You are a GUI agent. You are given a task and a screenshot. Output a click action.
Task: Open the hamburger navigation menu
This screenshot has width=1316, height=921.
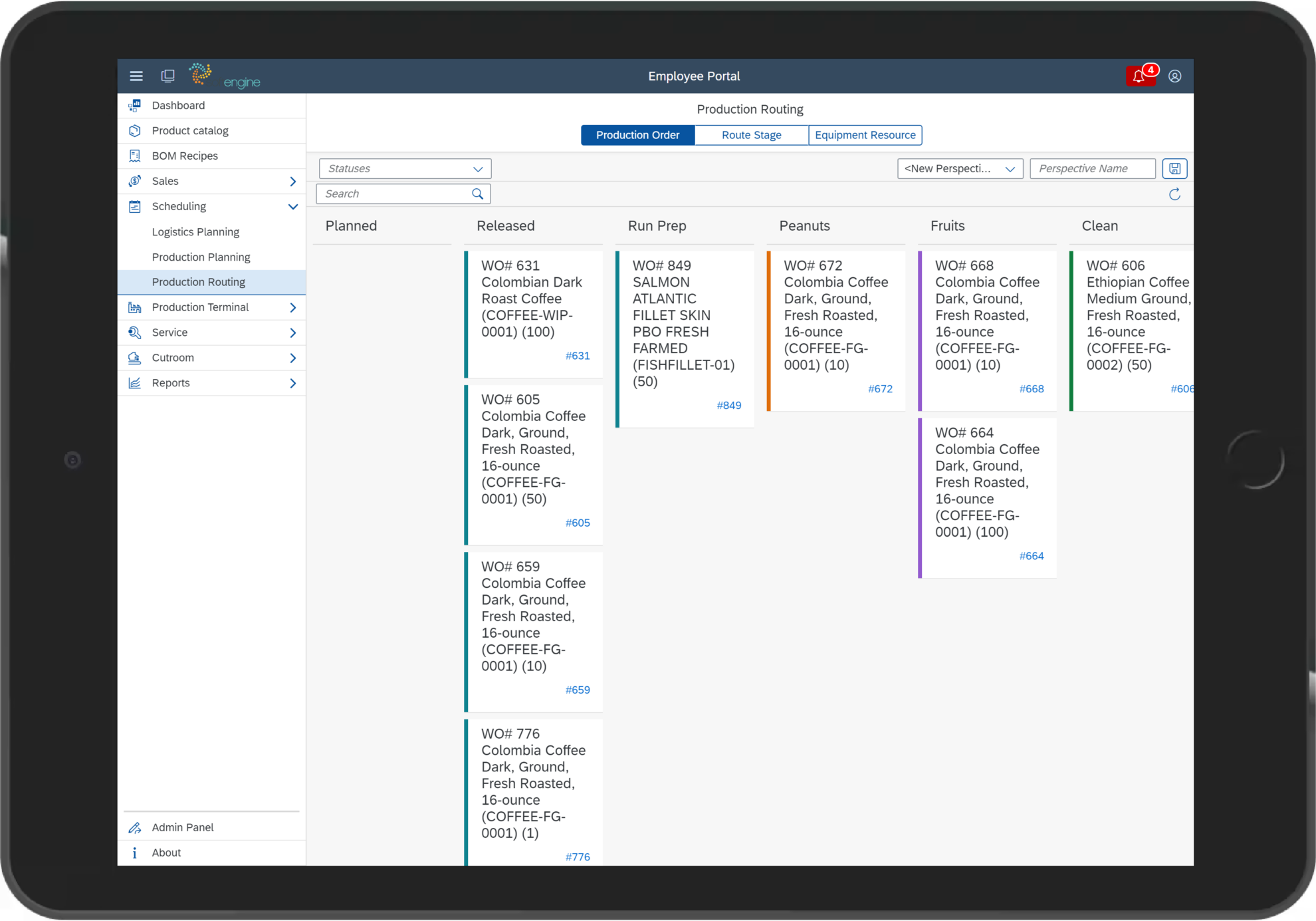click(x=136, y=76)
